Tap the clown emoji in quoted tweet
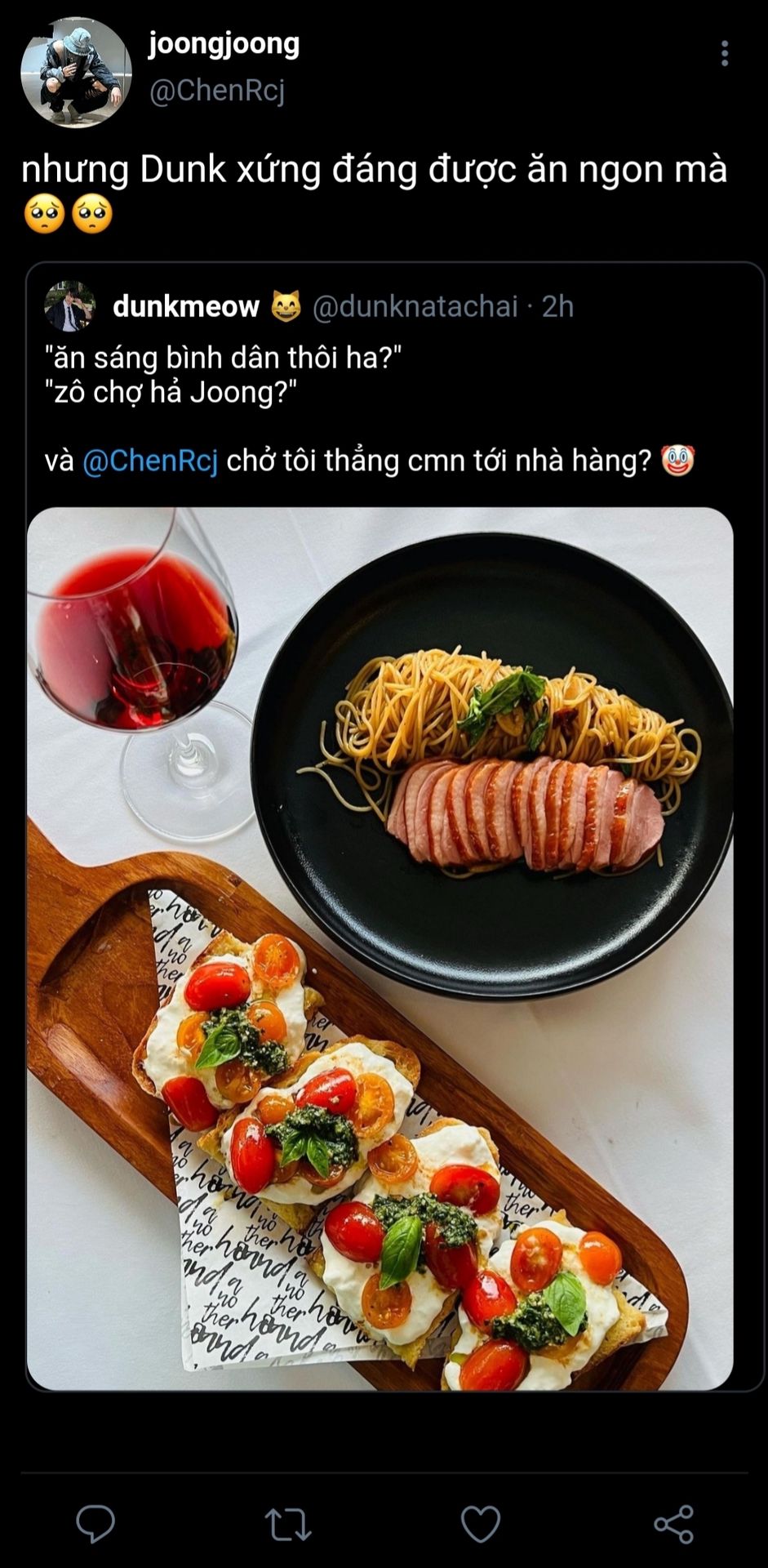Viewport: 768px width, 1568px height. click(x=677, y=461)
